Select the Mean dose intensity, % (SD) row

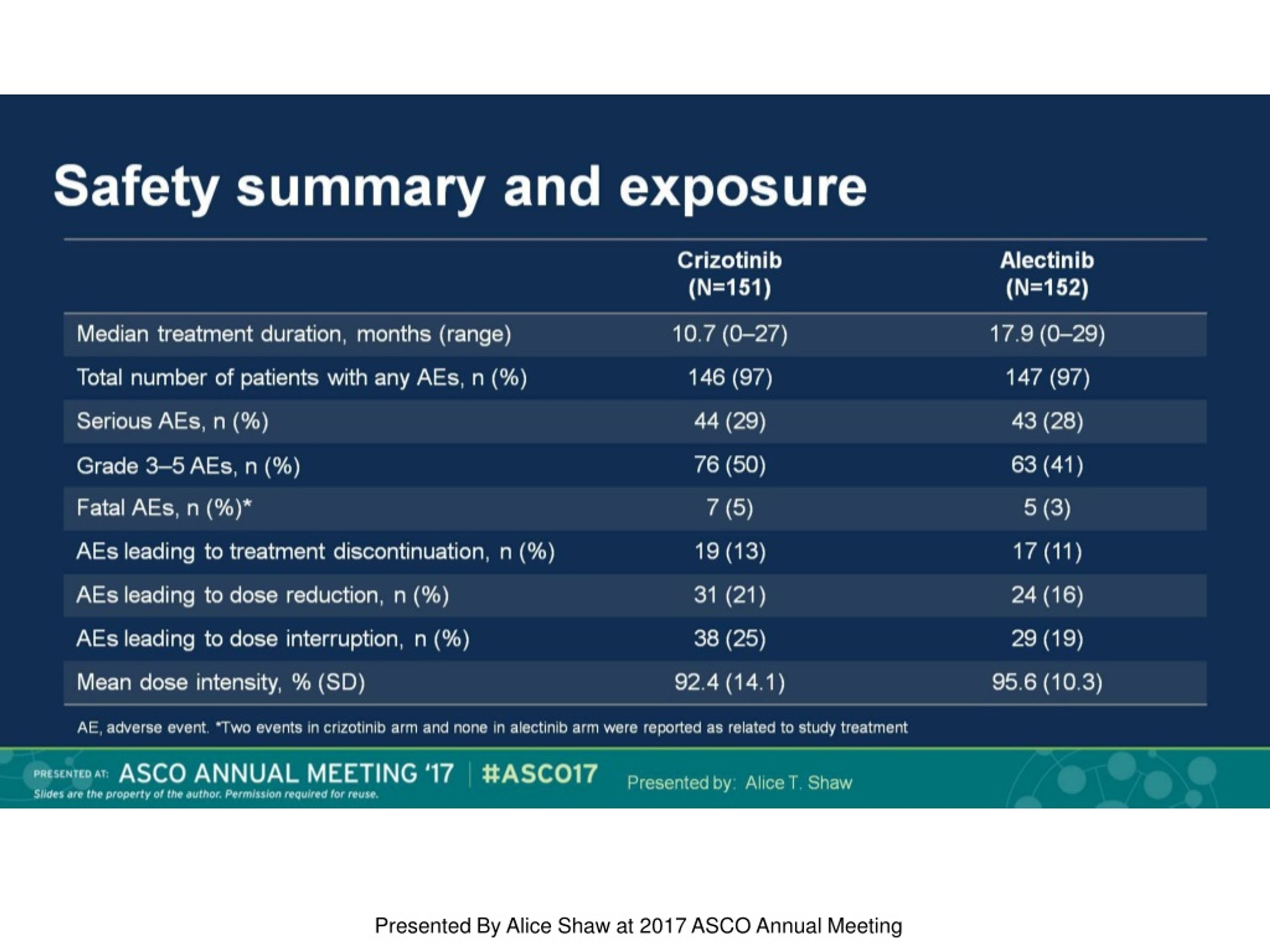coord(635,683)
